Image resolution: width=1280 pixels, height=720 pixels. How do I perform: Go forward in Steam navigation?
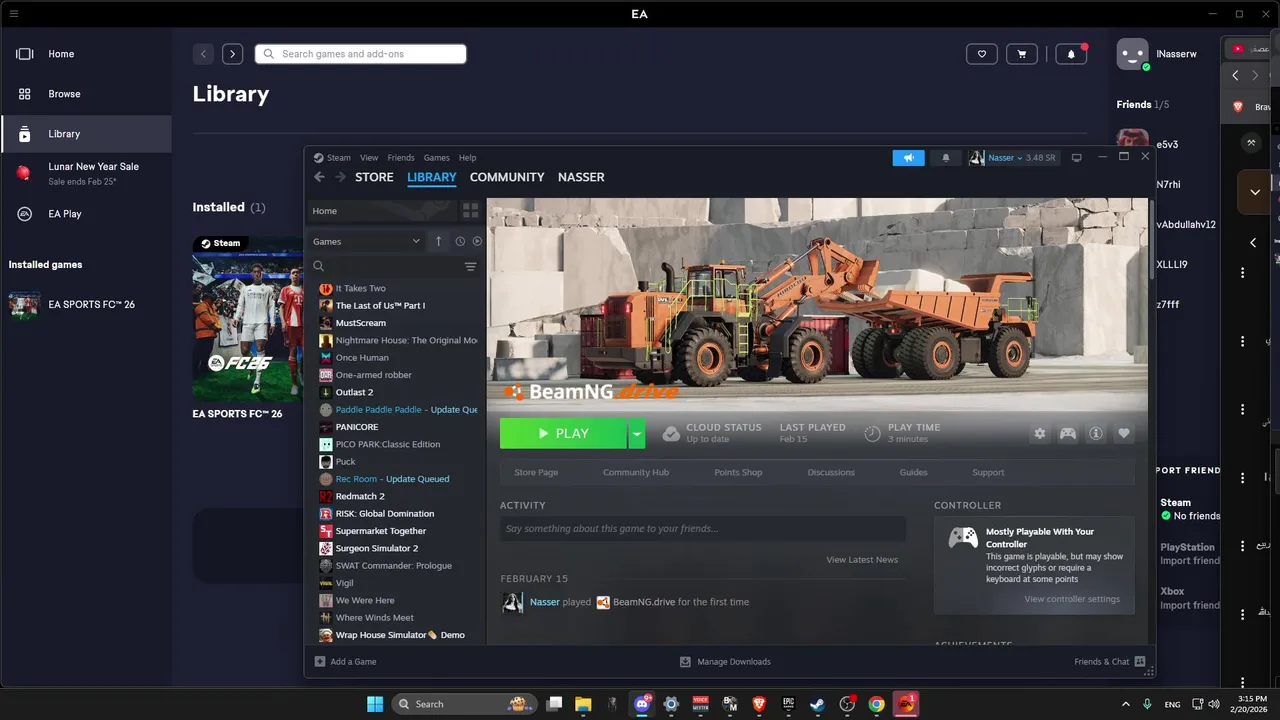coord(340,177)
